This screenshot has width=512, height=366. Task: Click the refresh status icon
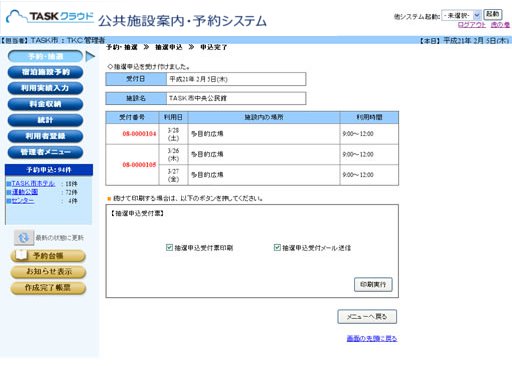[24, 238]
